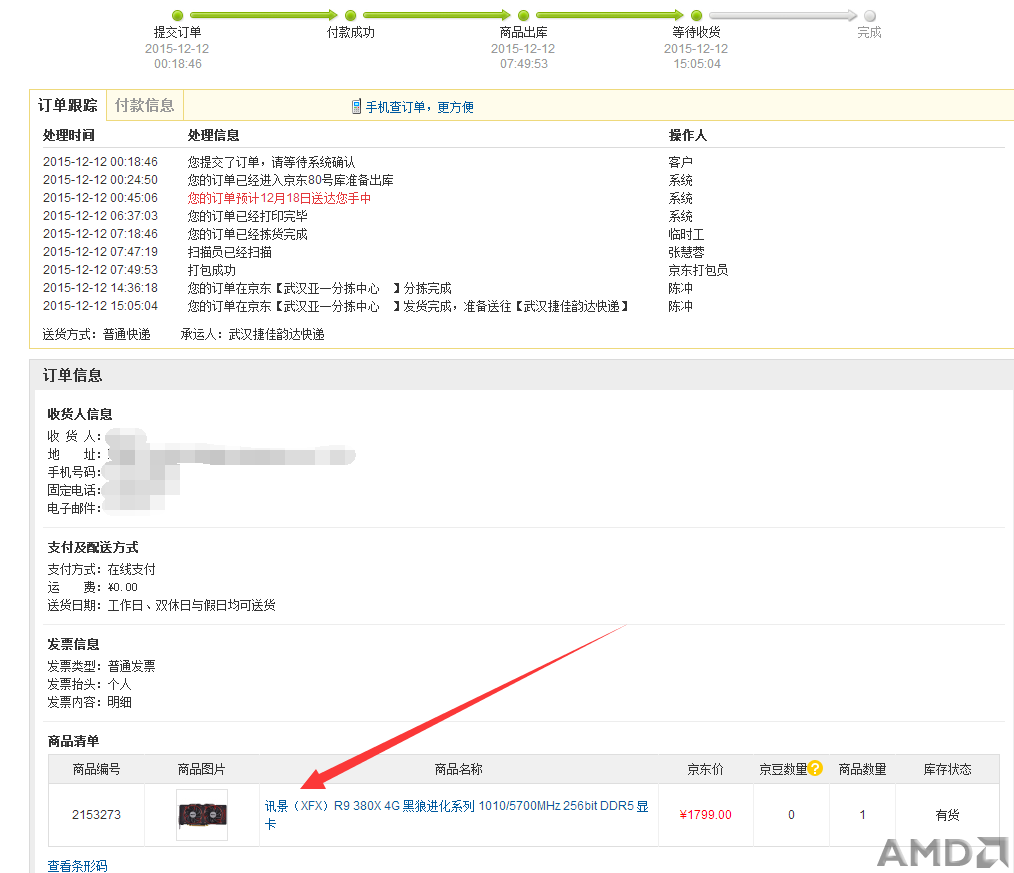1014x873 pixels.
Task: Click the 京东价 column header
Action: [706, 770]
